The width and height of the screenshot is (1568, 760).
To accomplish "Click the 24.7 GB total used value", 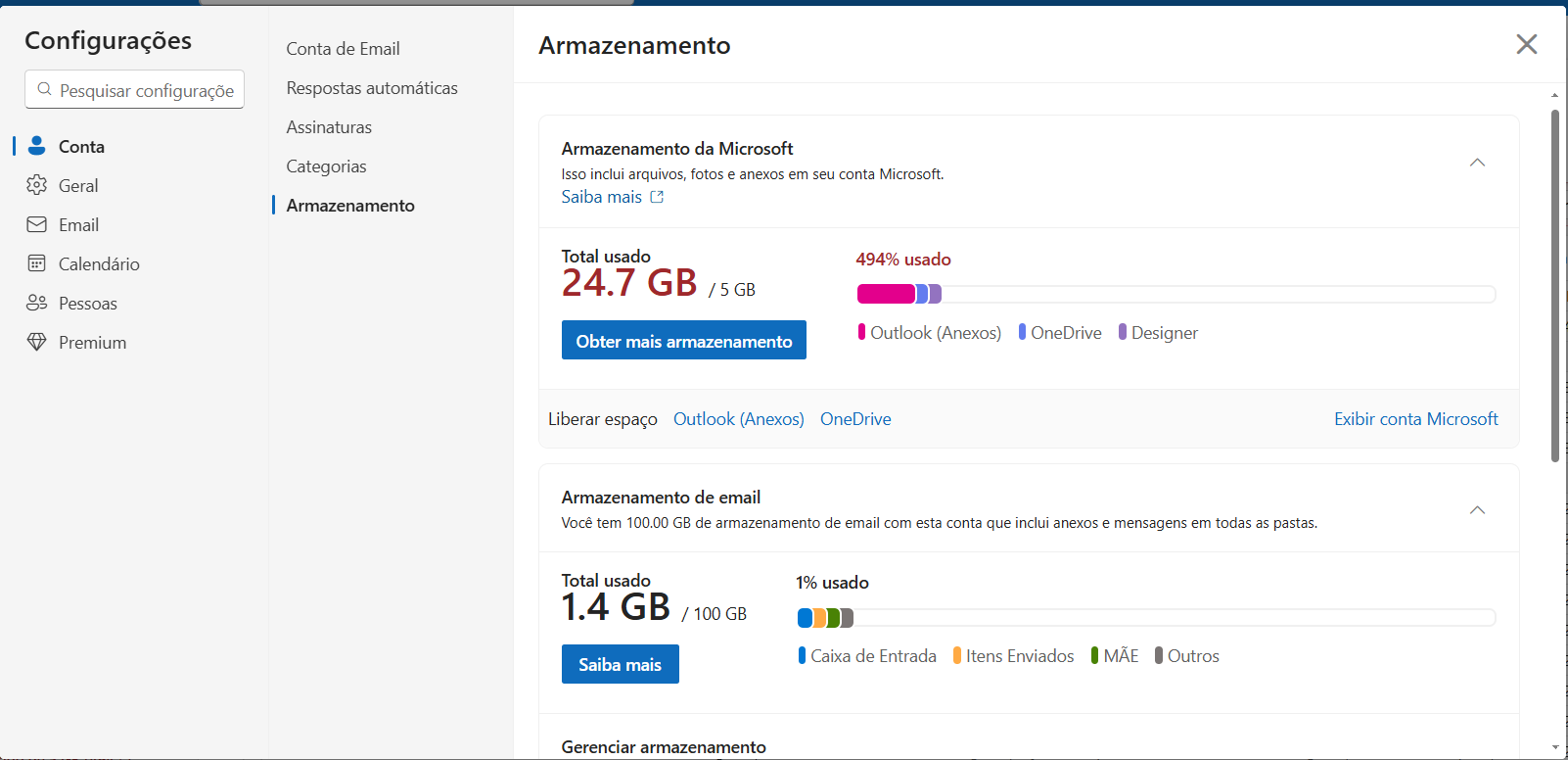I will point(629,283).
